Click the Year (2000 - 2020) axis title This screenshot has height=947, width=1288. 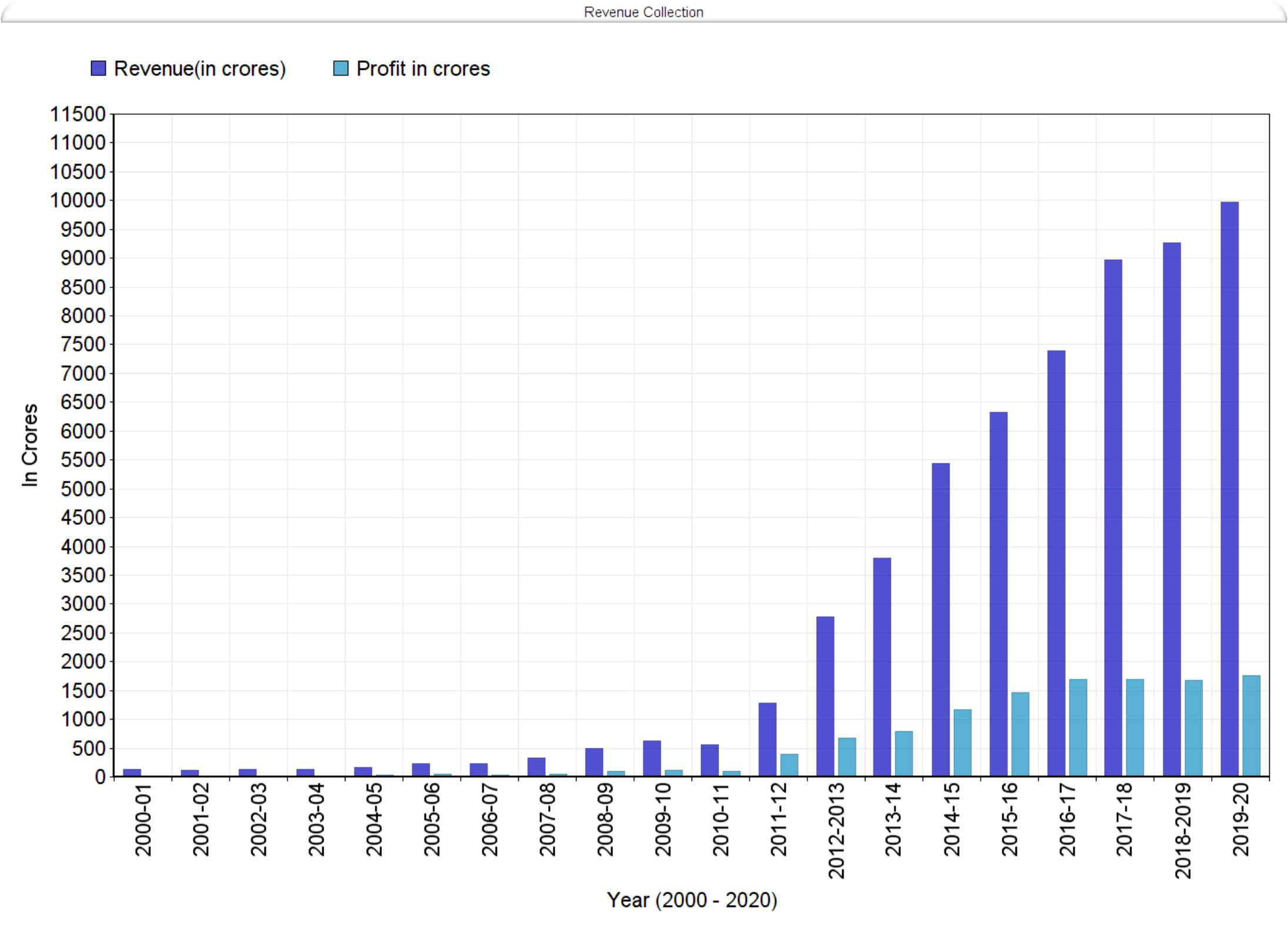point(692,900)
